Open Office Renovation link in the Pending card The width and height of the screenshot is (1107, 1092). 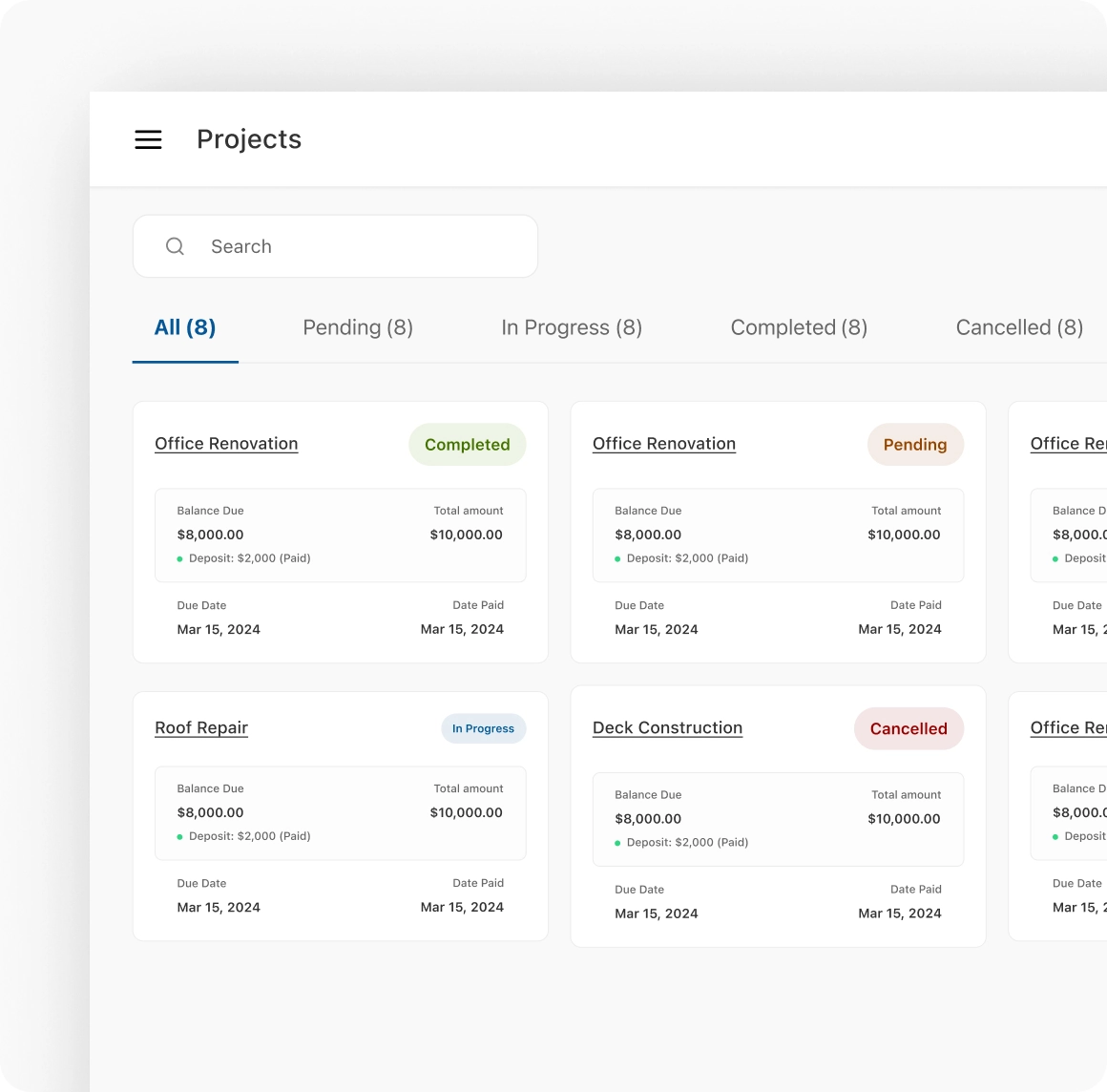pos(664,444)
